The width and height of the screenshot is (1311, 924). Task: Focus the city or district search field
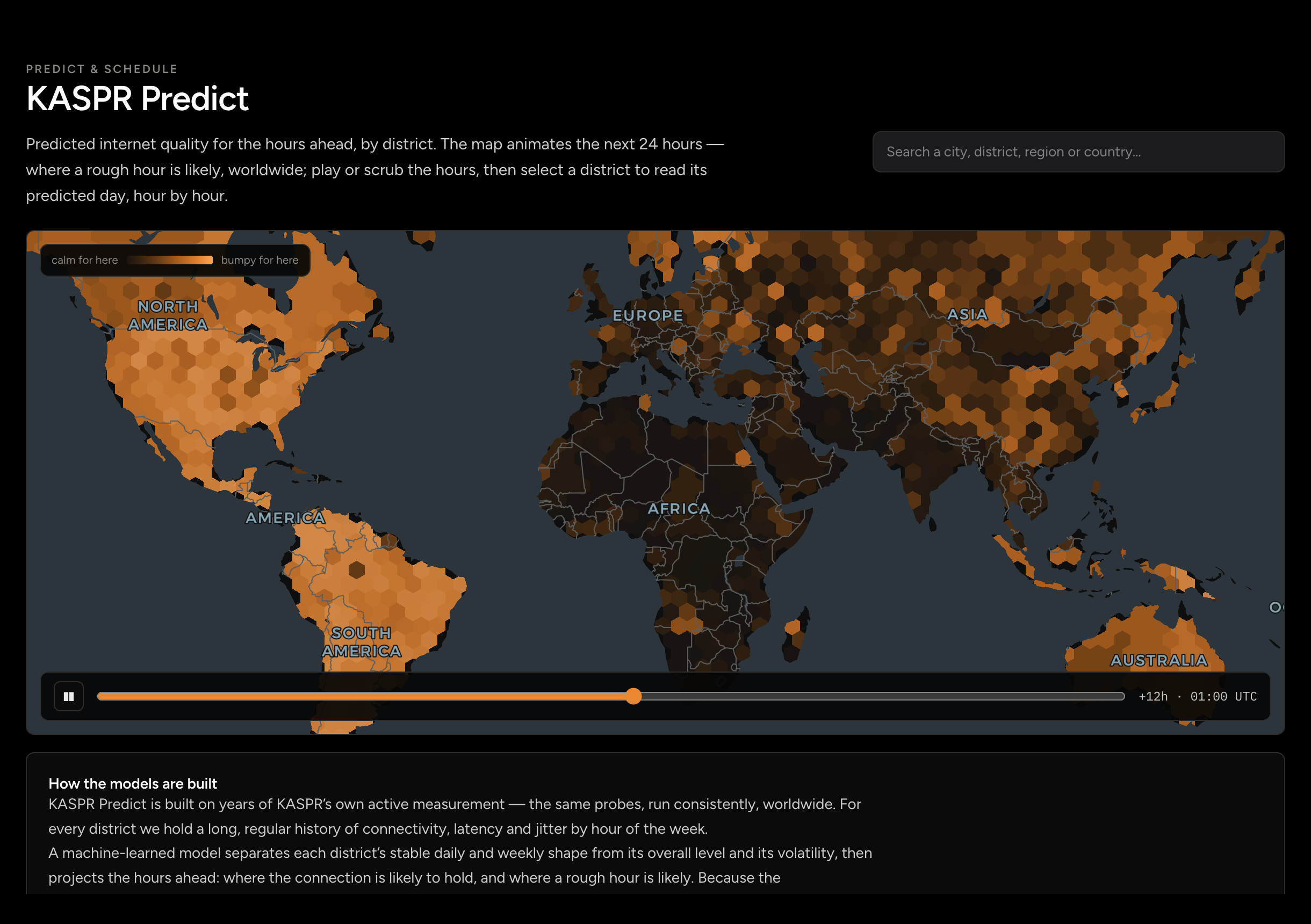(x=1078, y=152)
